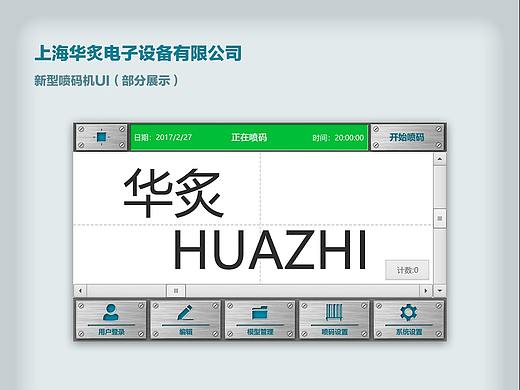This screenshot has height=390, width=520.
Task: Click the vertical scrollbar down arrow
Action: point(440,291)
